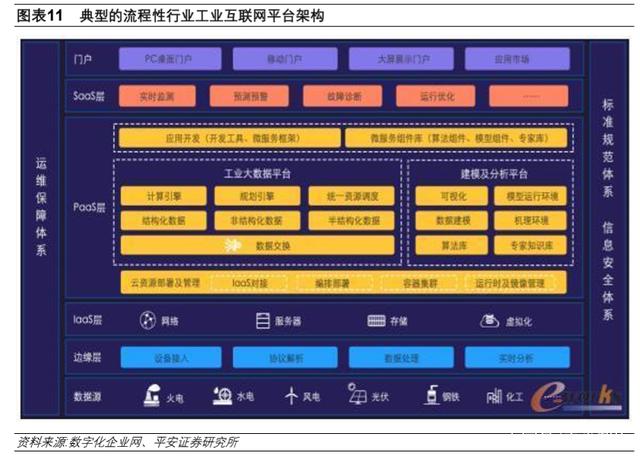The image size is (640, 456).
Task: Click the 半结构化数据 block
Action: (351, 220)
